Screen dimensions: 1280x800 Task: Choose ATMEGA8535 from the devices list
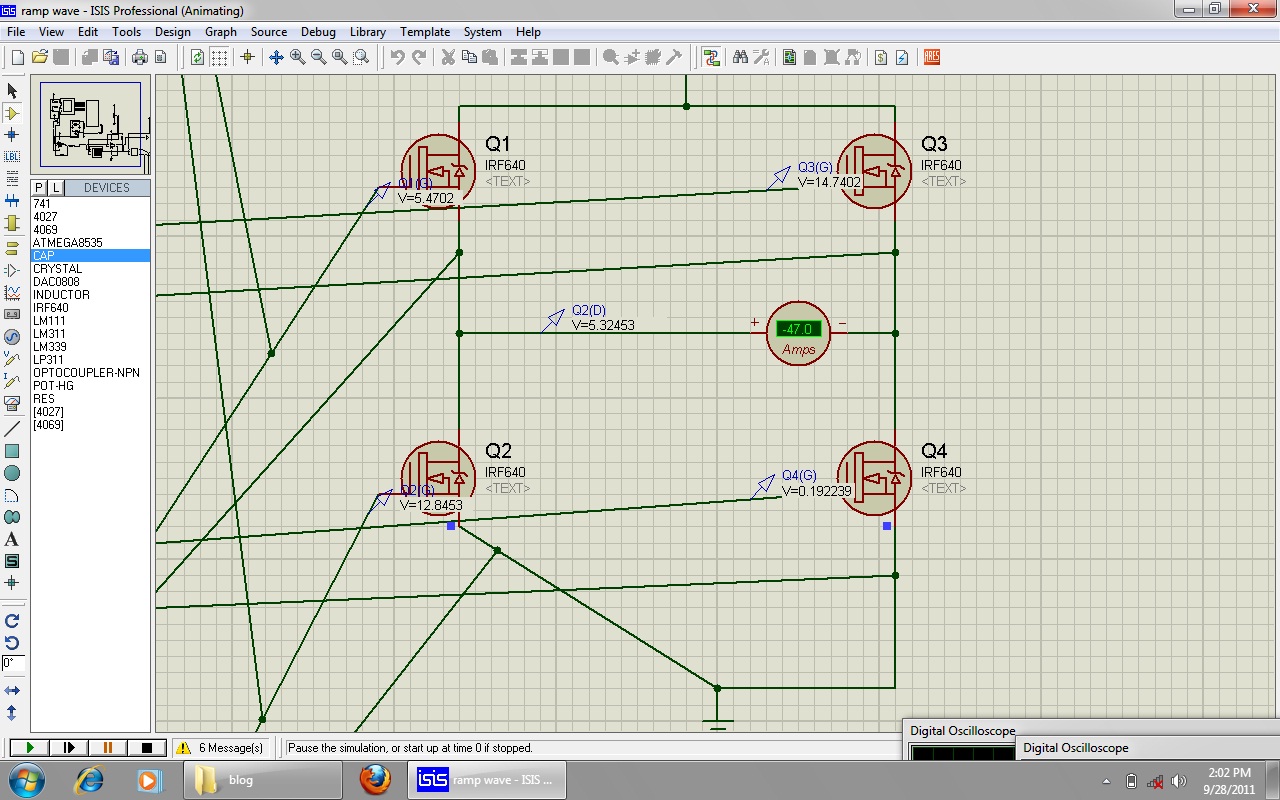pos(66,242)
